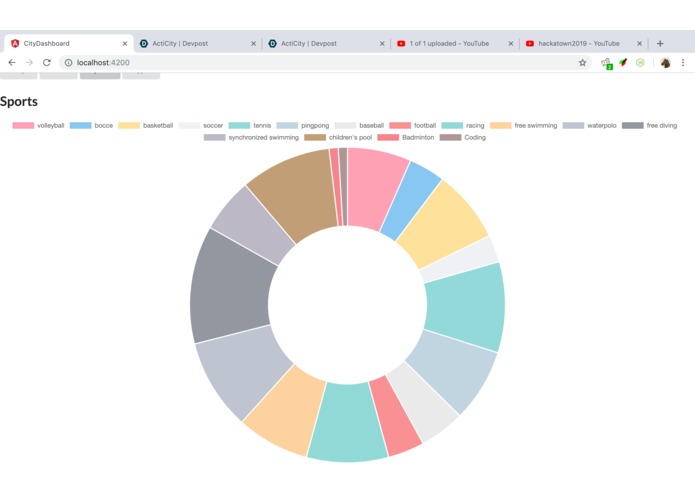Viewport: 695px width, 494px height.
Task: Click the site info icon in address bar
Action: 68,62
